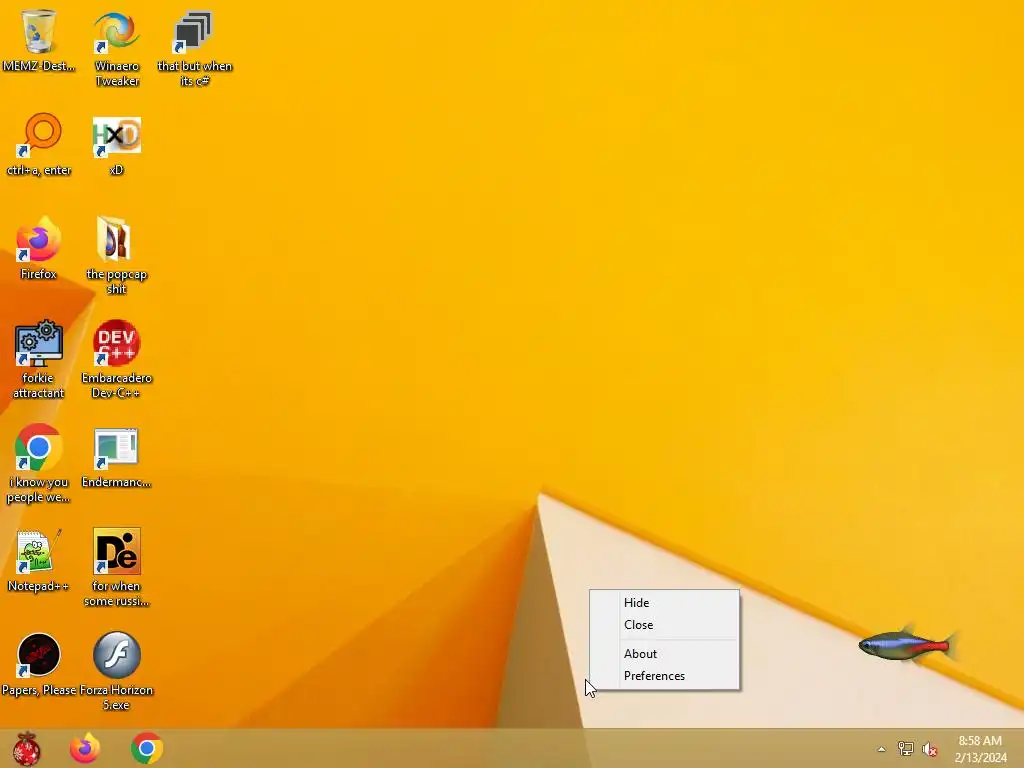Image resolution: width=1024 pixels, height=768 pixels.
Task: Select the MEMZ-Dest... recycle bin icon
Action: click(x=39, y=40)
